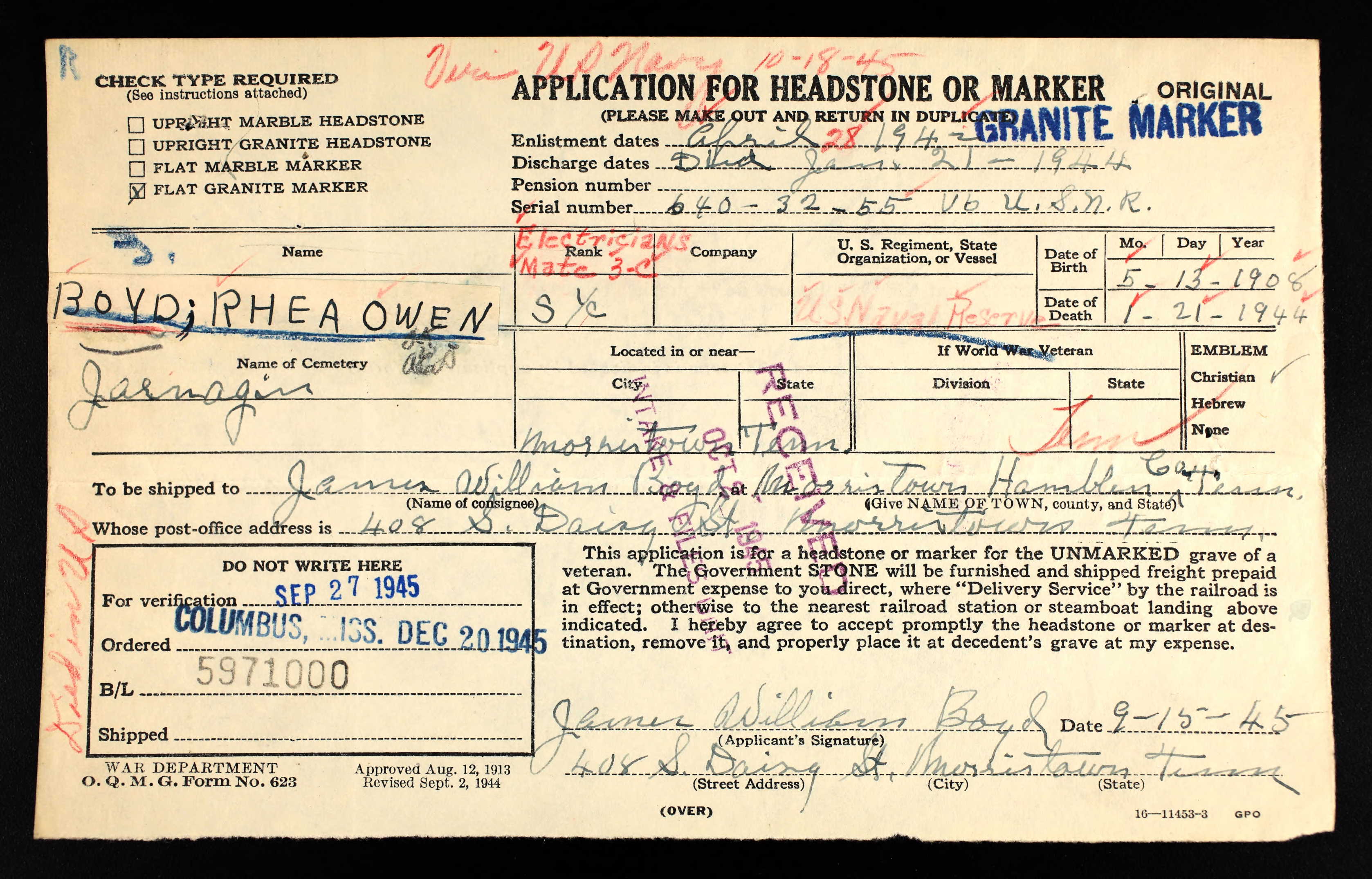Check the Upright Marble Headstone box
1372x879 pixels.
(x=137, y=124)
